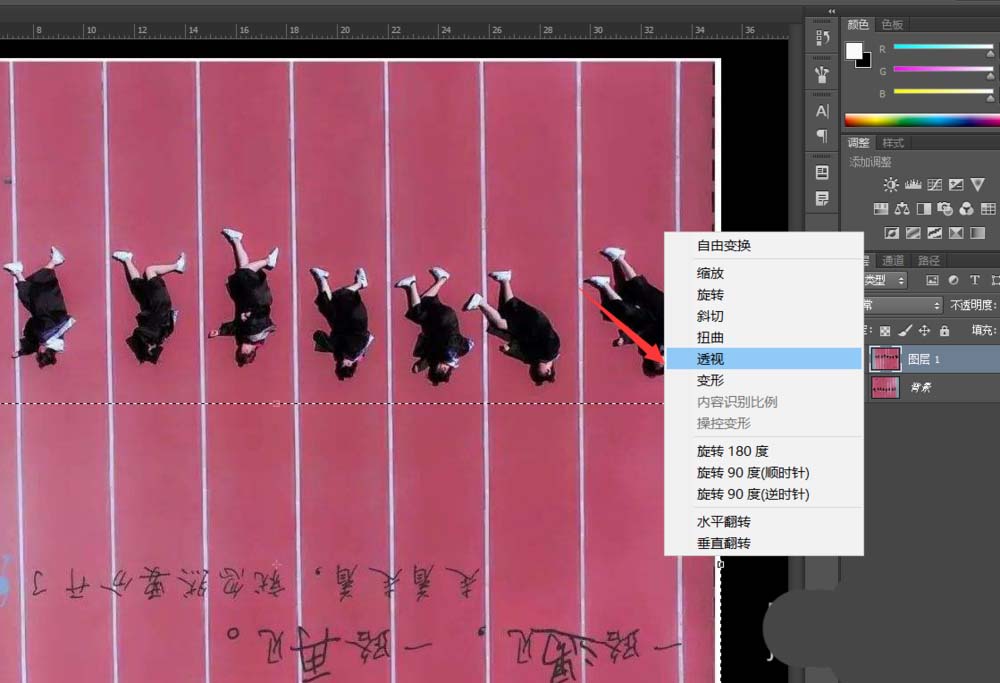Open the 不透明度 opacity dropdown arrow
1000x683 pixels.
(997, 303)
